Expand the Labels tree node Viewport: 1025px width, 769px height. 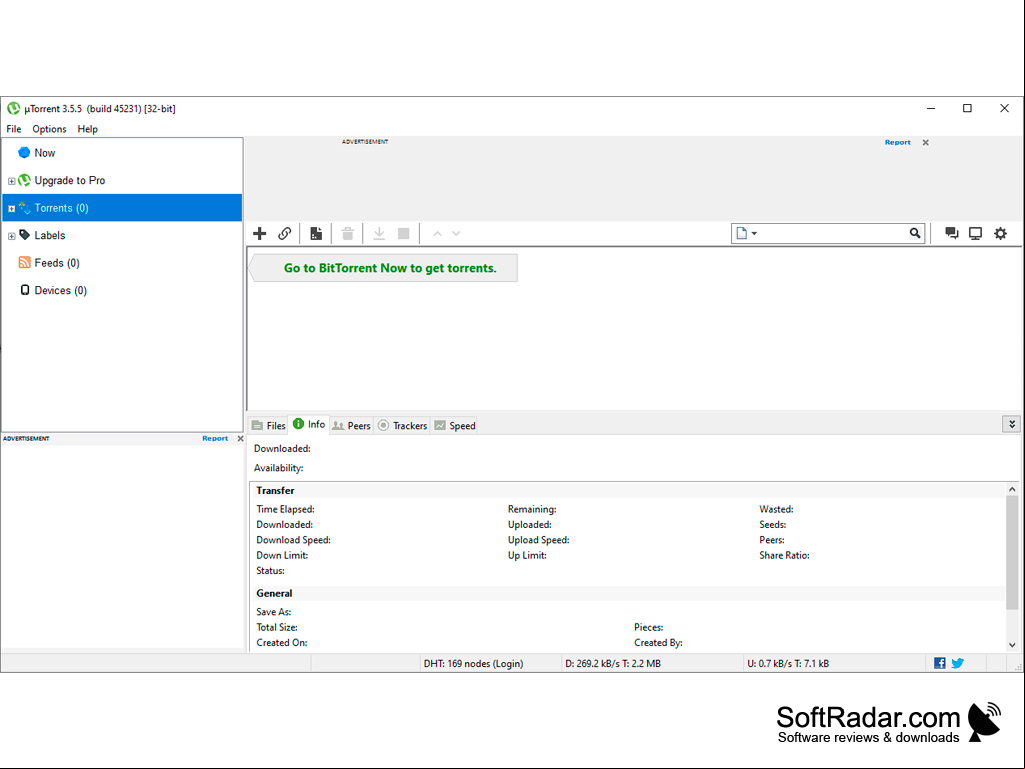(x=11, y=236)
